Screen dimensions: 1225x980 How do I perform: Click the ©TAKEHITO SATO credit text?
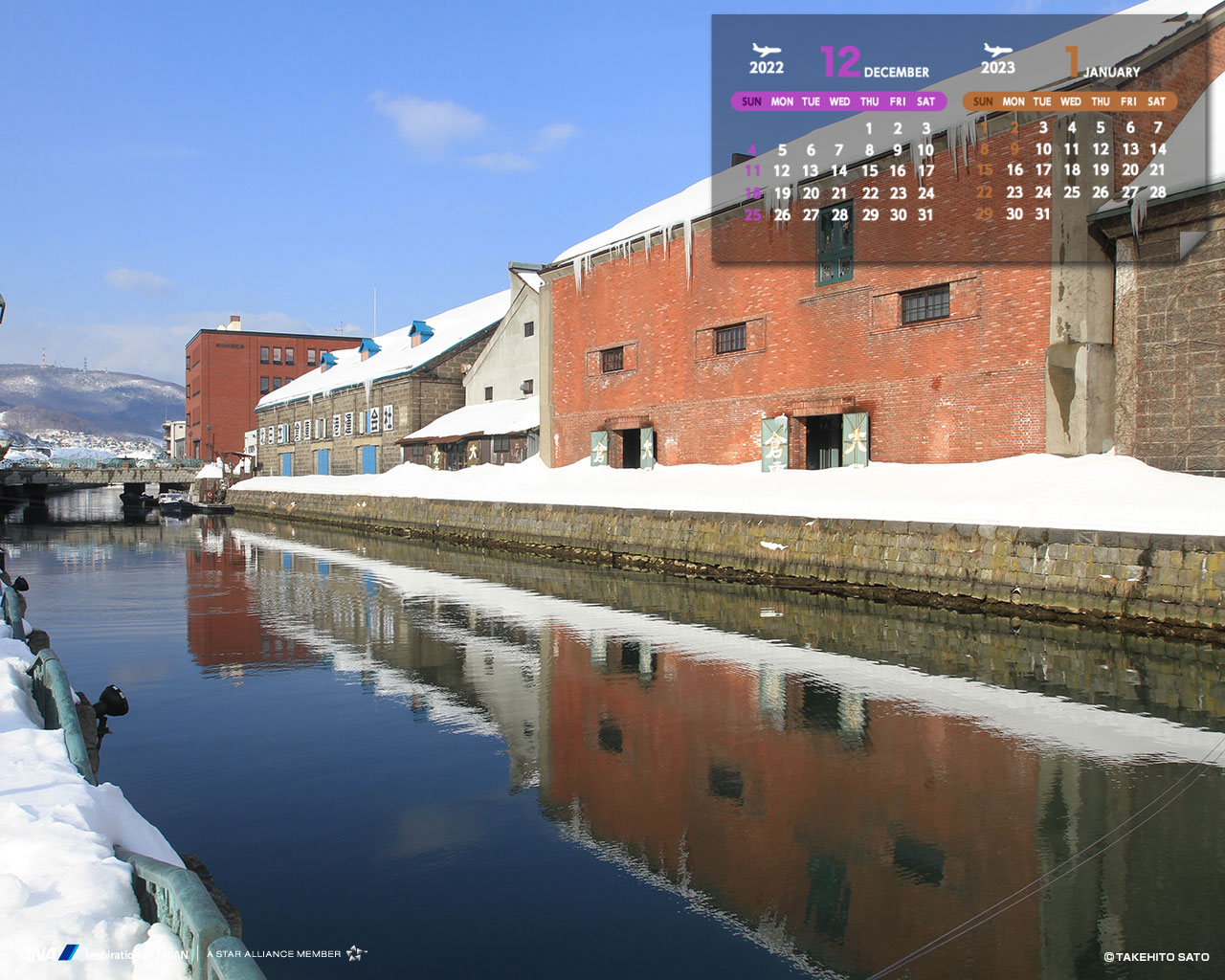click(x=1156, y=957)
